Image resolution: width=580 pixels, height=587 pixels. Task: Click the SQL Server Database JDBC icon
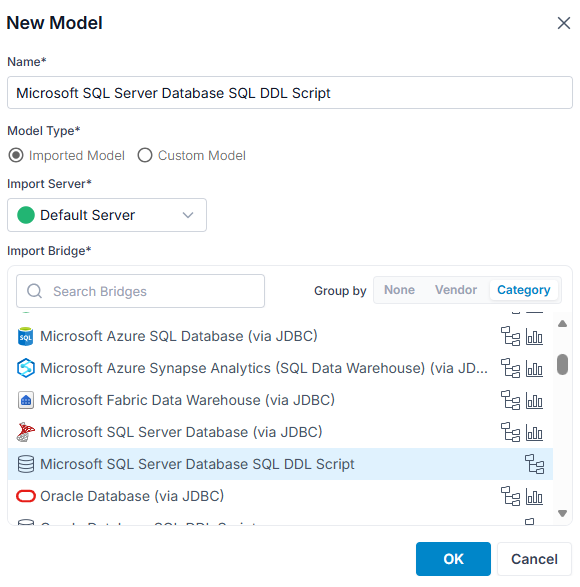(25, 432)
